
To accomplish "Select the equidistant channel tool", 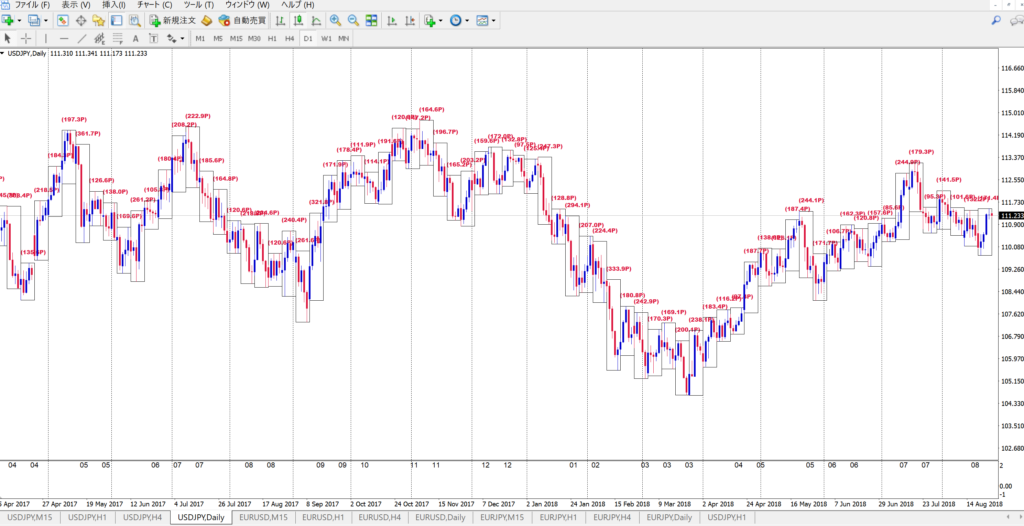I will 99,39.
